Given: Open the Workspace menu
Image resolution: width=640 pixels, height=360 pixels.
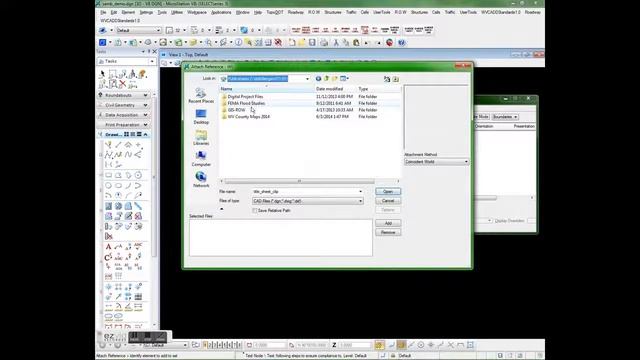Looking at the screenshot, I should tap(197, 12).
